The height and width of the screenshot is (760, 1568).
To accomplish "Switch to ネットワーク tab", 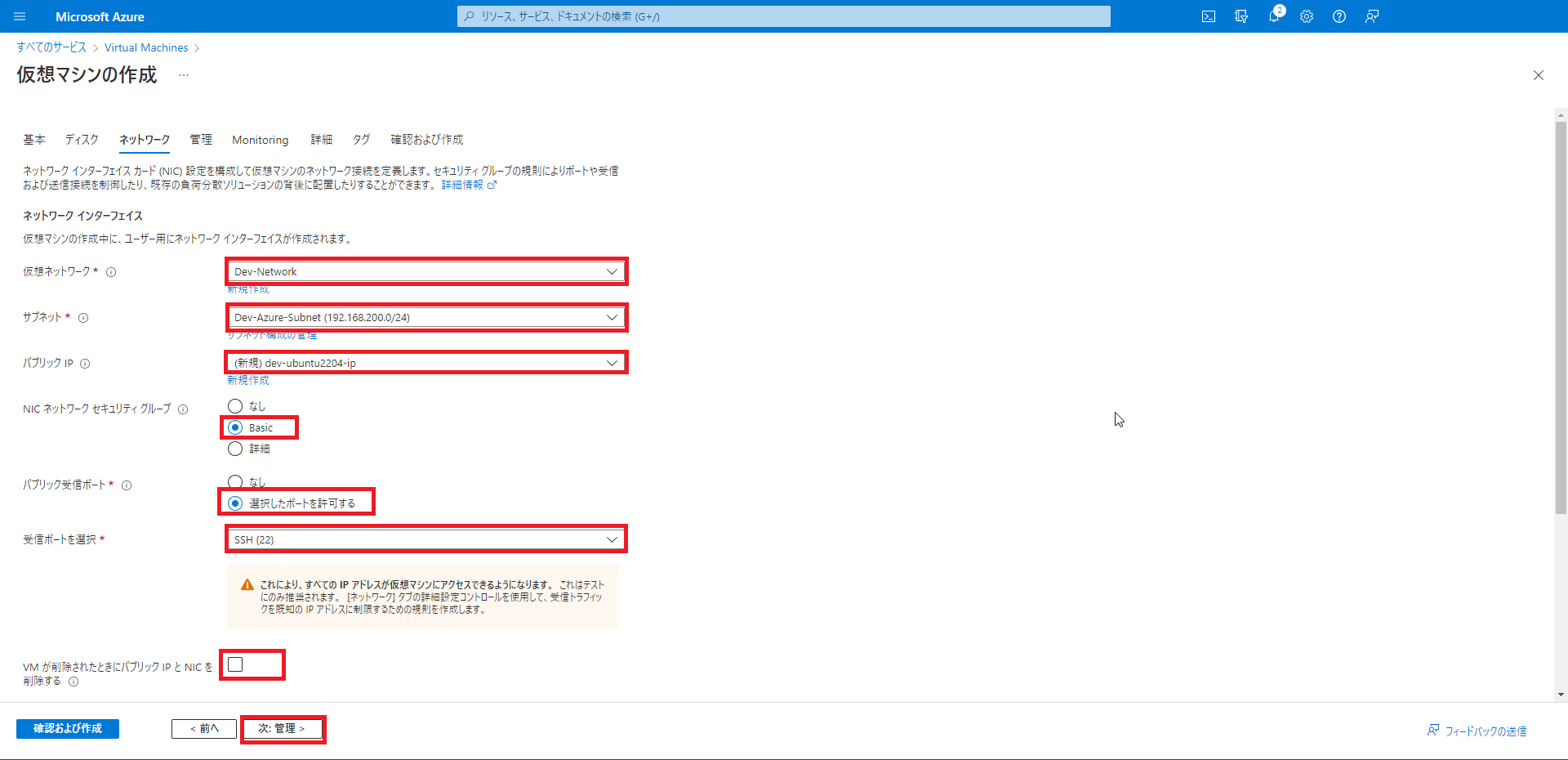I will click(x=145, y=140).
